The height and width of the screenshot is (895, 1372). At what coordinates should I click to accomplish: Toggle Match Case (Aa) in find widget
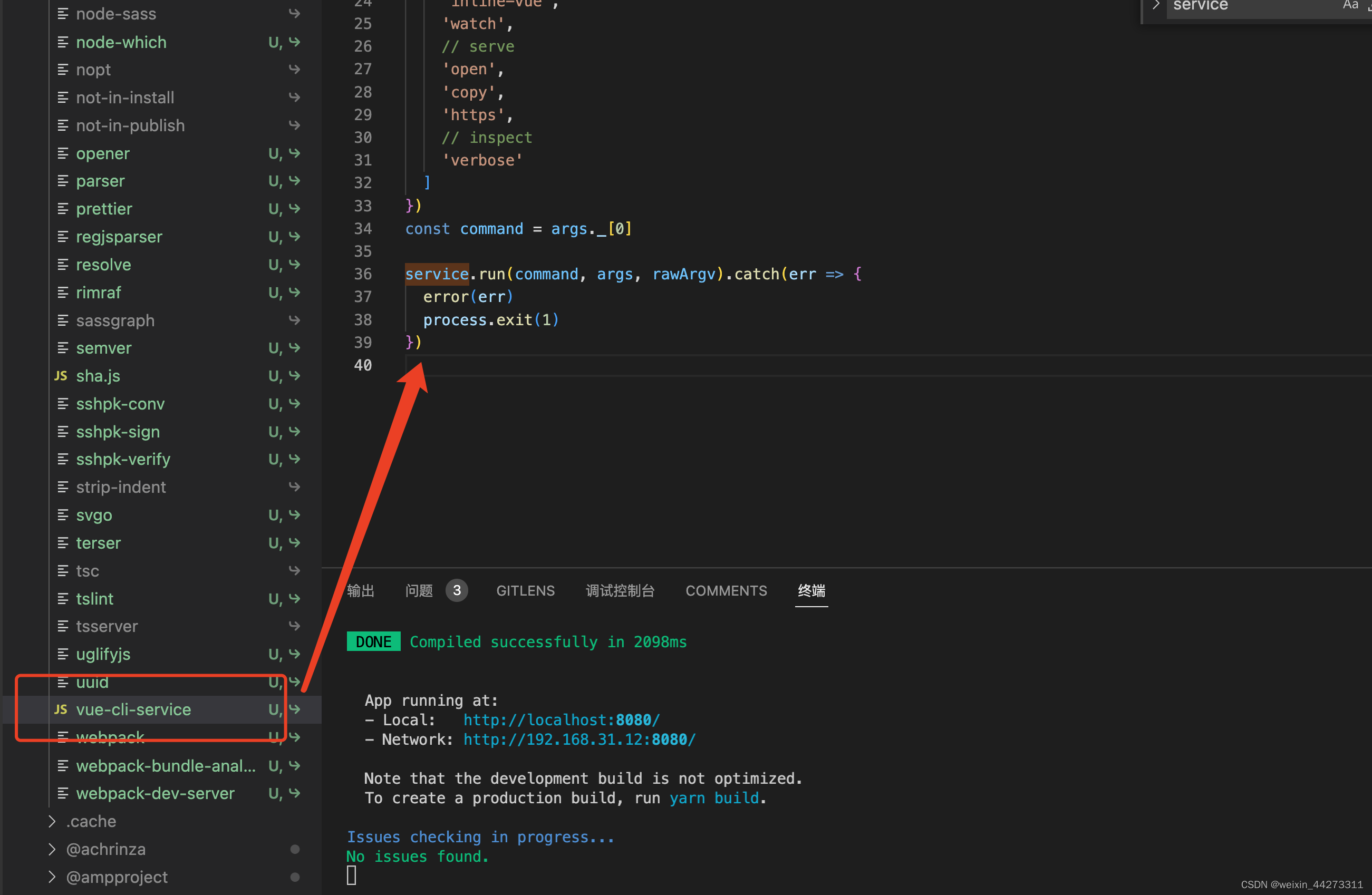point(1350,6)
